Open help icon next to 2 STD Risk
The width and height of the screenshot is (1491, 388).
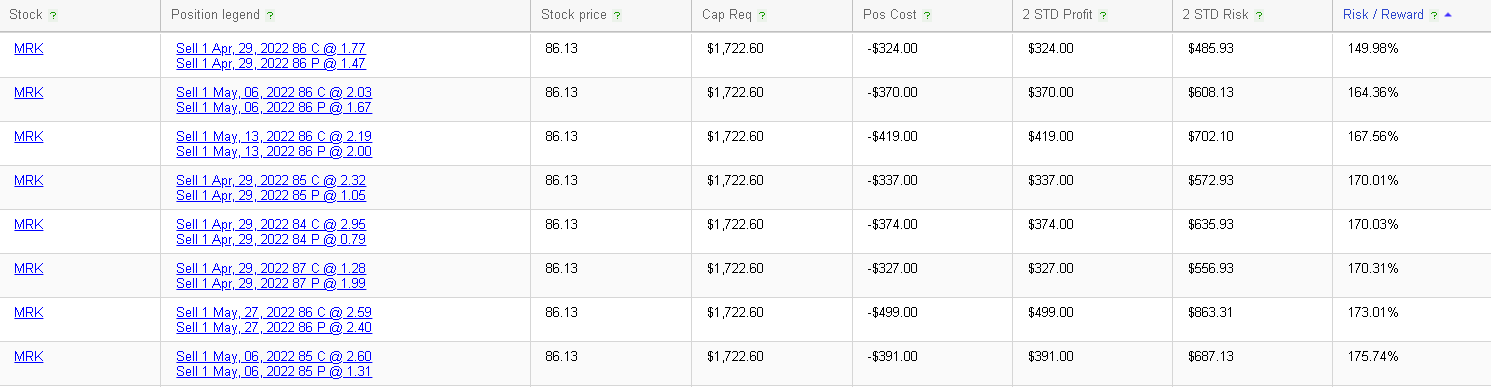tap(1259, 16)
